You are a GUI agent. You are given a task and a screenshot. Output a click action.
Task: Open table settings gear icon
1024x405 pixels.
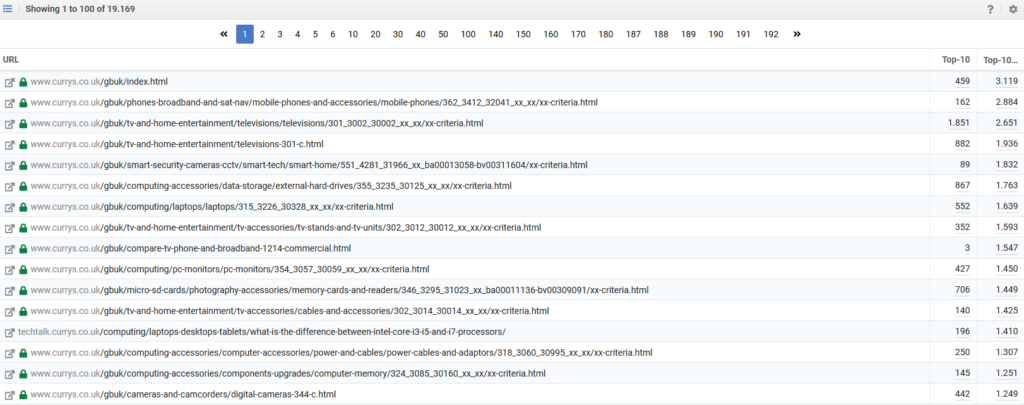tap(1012, 9)
